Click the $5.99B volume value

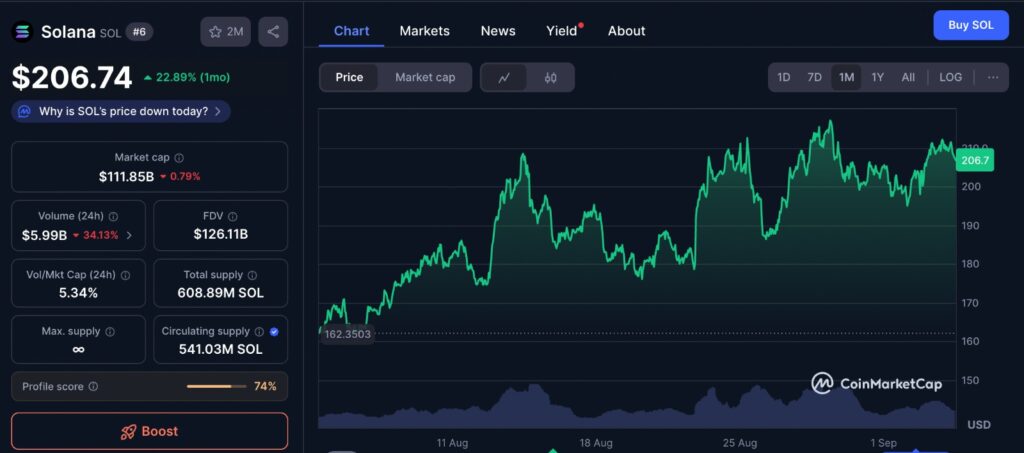[x=44, y=235]
